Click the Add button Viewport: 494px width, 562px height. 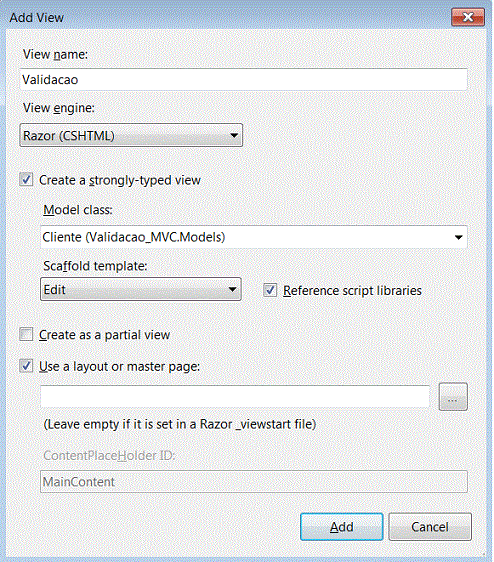point(342,527)
